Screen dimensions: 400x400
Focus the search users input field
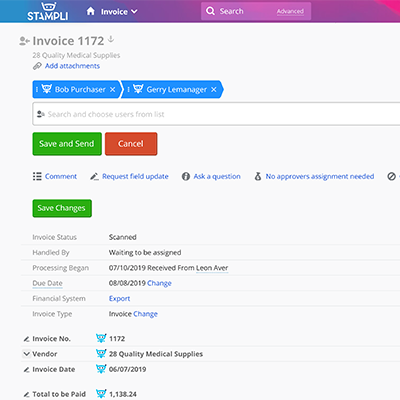(x=216, y=114)
